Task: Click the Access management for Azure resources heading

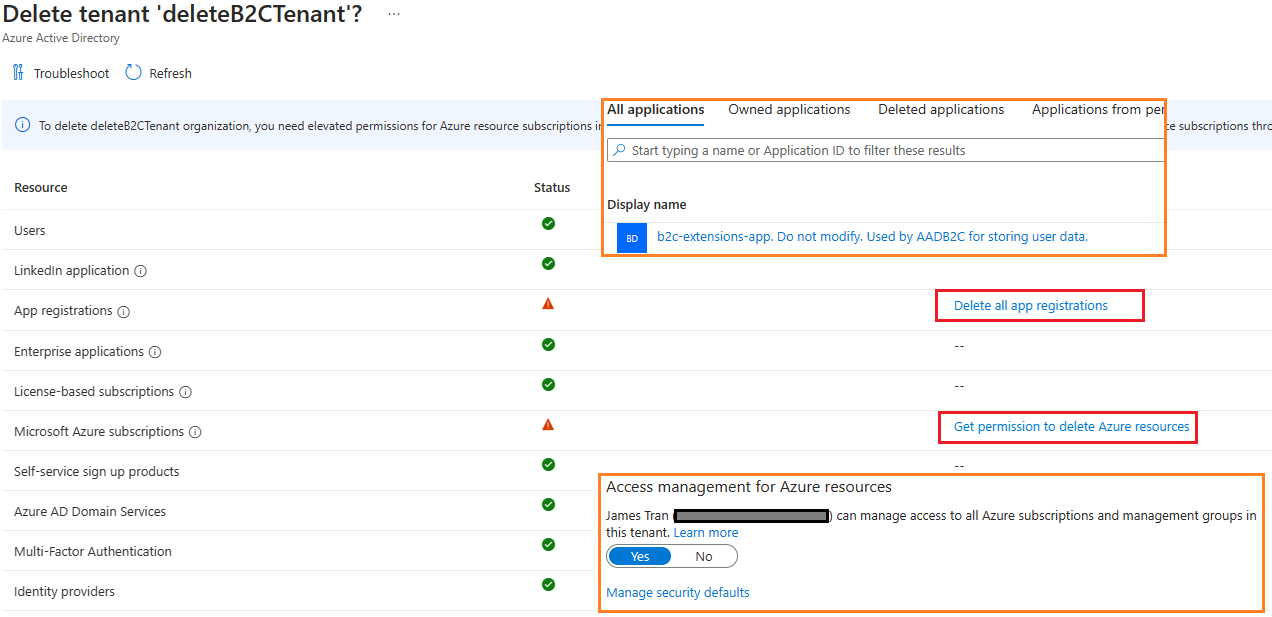Action: (x=749, y=487)
